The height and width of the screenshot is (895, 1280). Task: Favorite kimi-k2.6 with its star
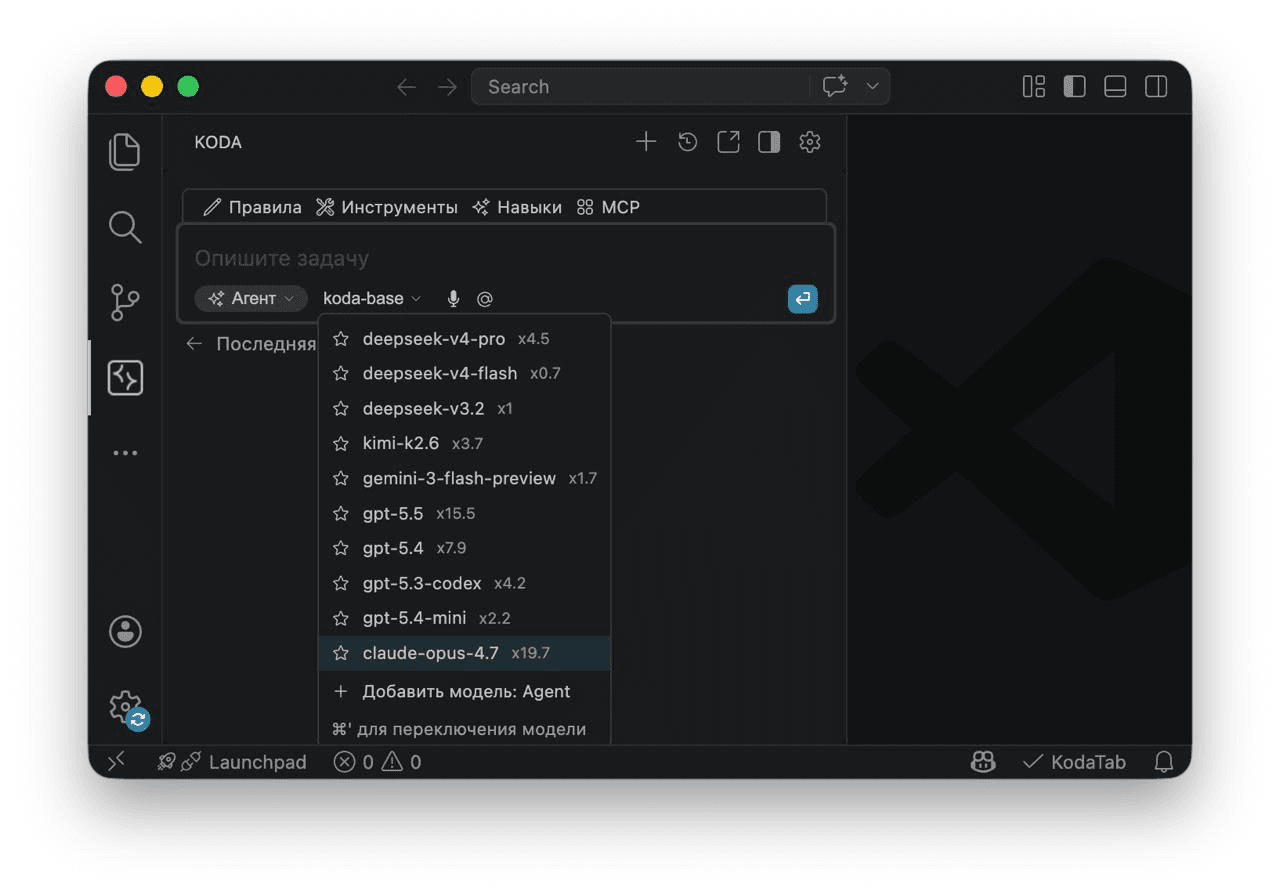coord(341,443)
